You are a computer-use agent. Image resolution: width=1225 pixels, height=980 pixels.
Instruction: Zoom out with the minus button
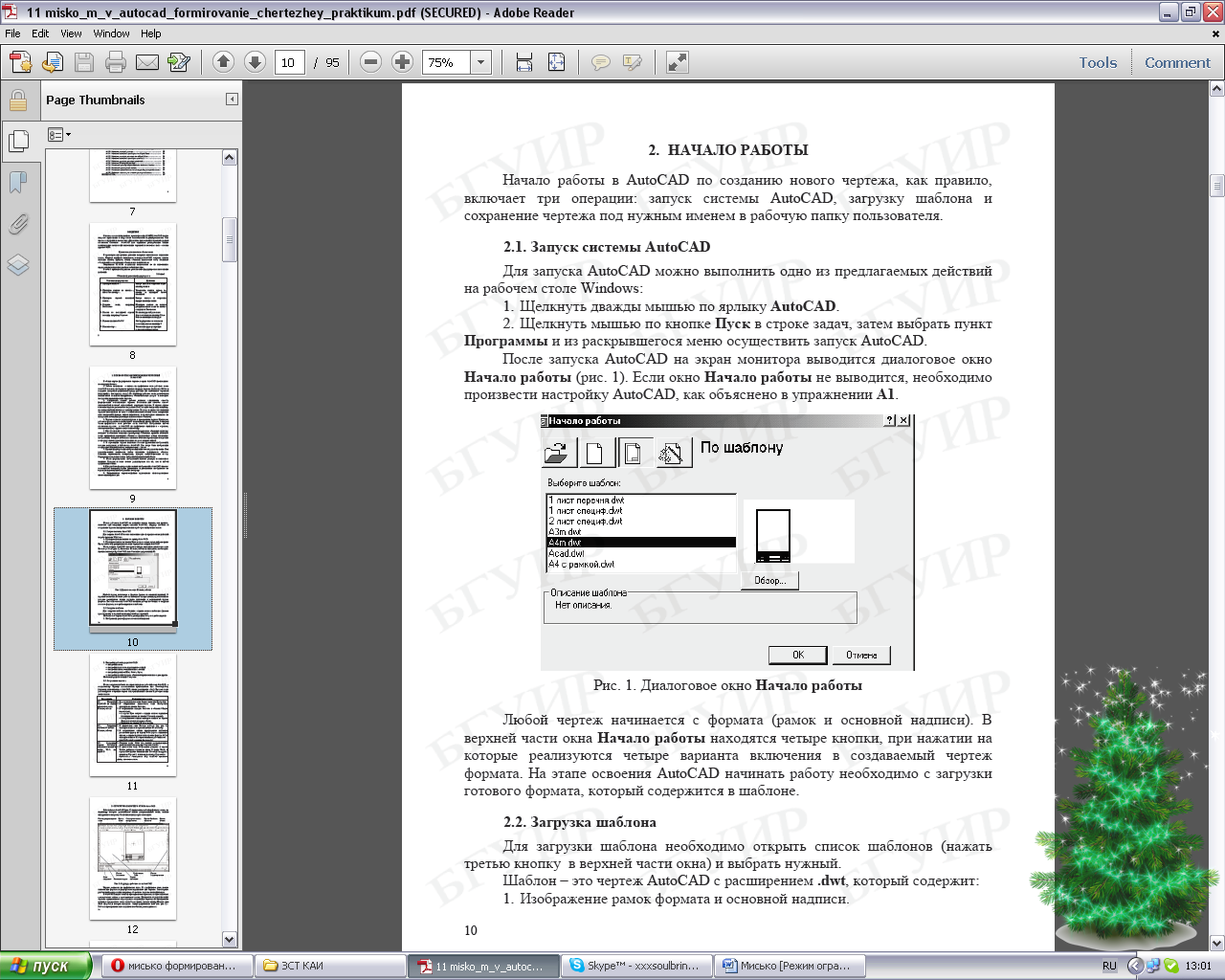click(371, 62)
